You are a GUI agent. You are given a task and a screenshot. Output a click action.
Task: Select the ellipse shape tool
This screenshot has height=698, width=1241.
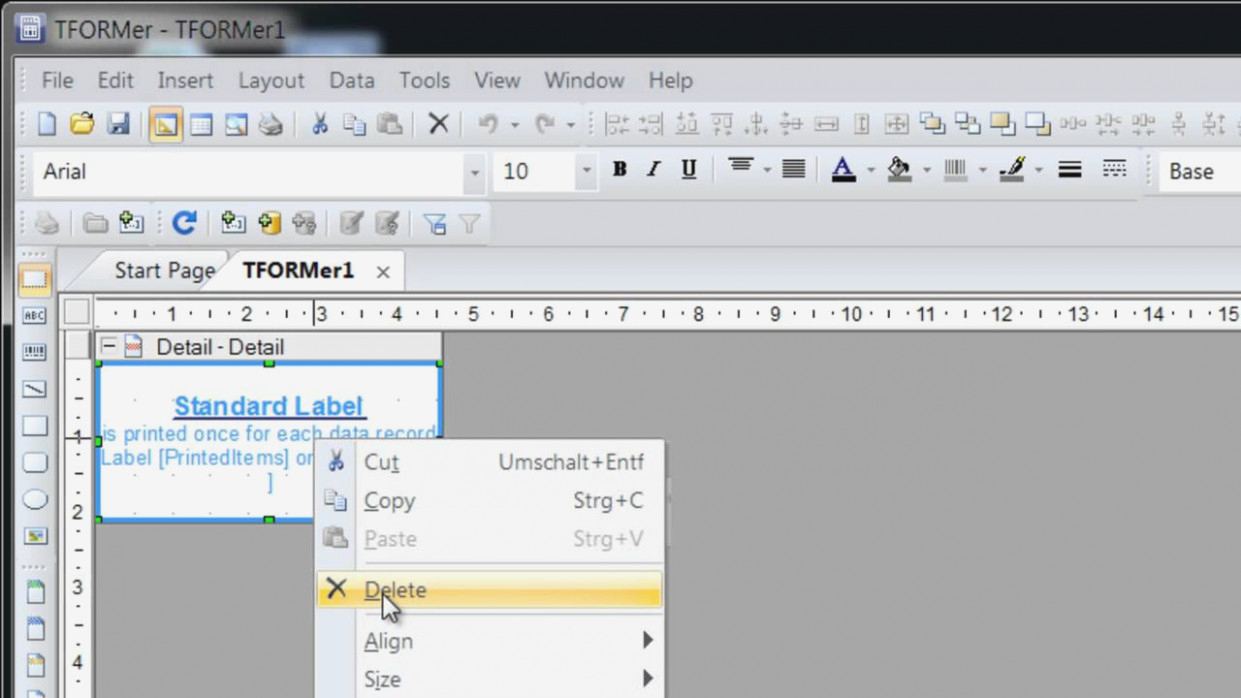point(35,499)
